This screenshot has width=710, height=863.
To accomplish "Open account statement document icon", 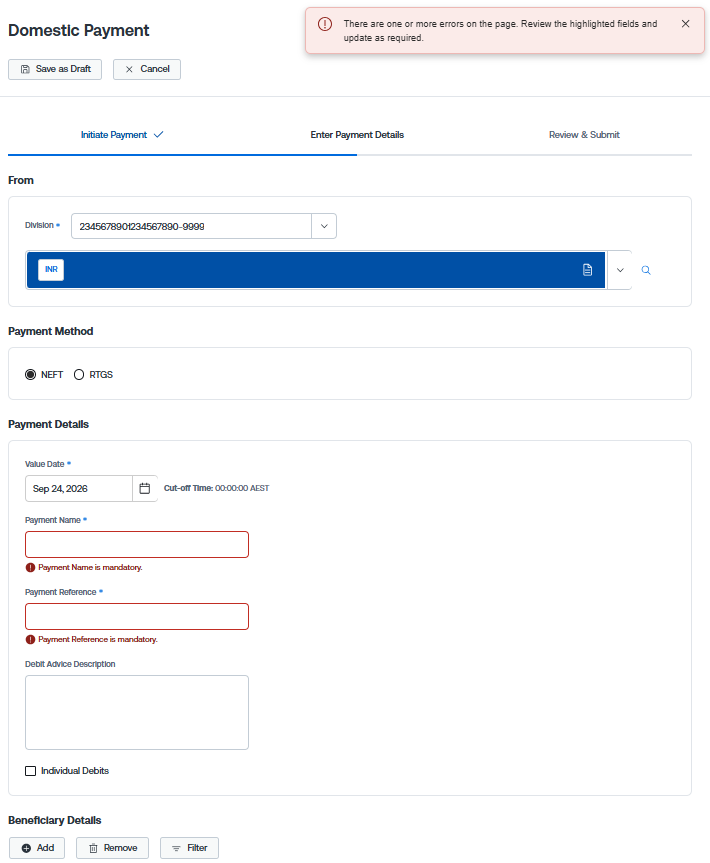I will [587, 270].
